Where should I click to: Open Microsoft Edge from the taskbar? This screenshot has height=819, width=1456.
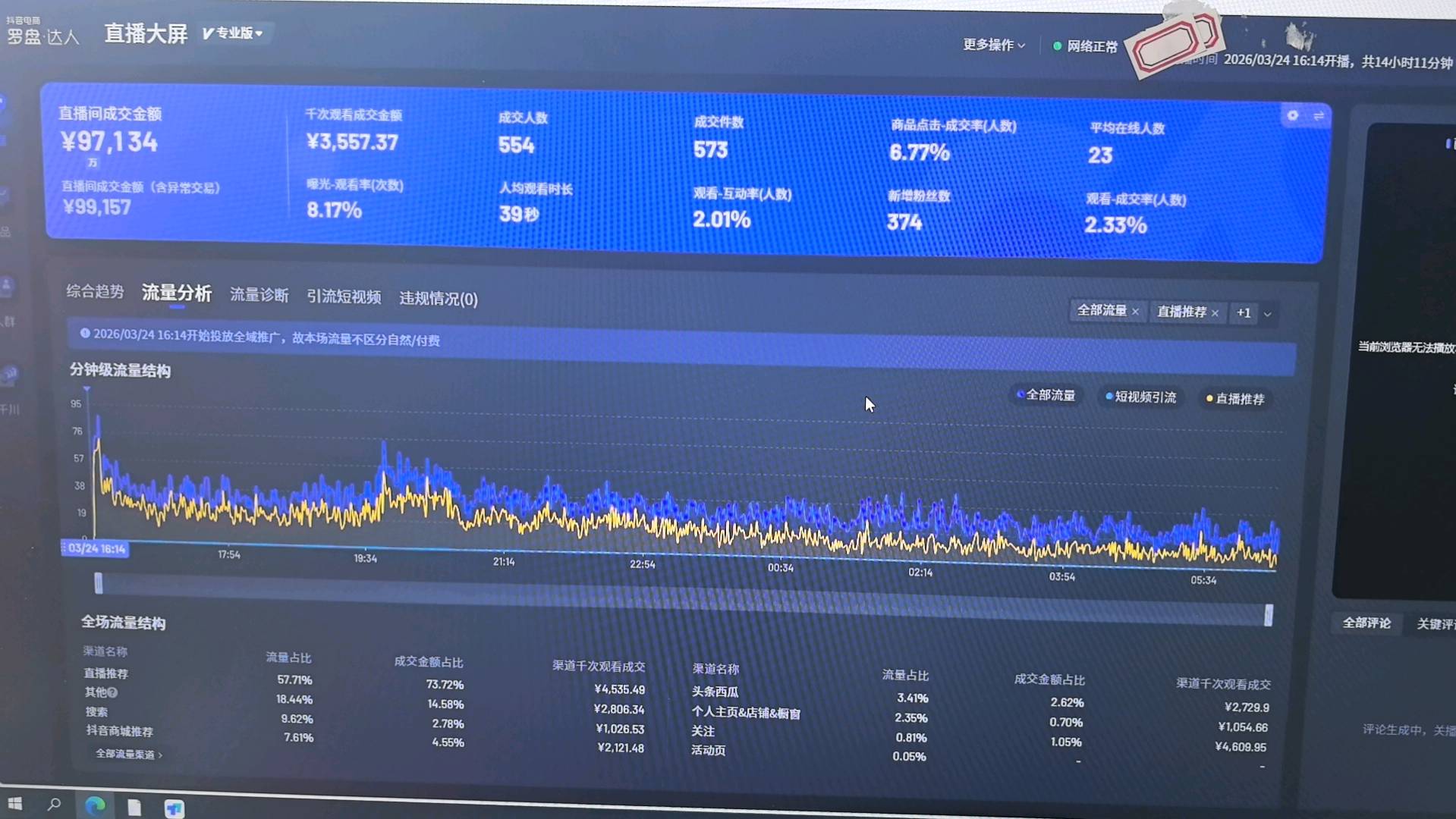point(94,806)
